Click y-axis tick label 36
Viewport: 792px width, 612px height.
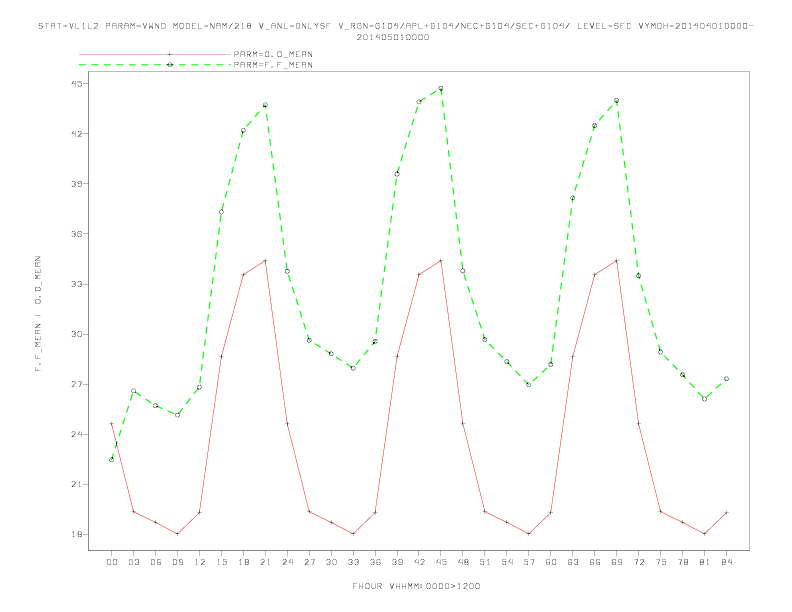click(x=76, y=234)
